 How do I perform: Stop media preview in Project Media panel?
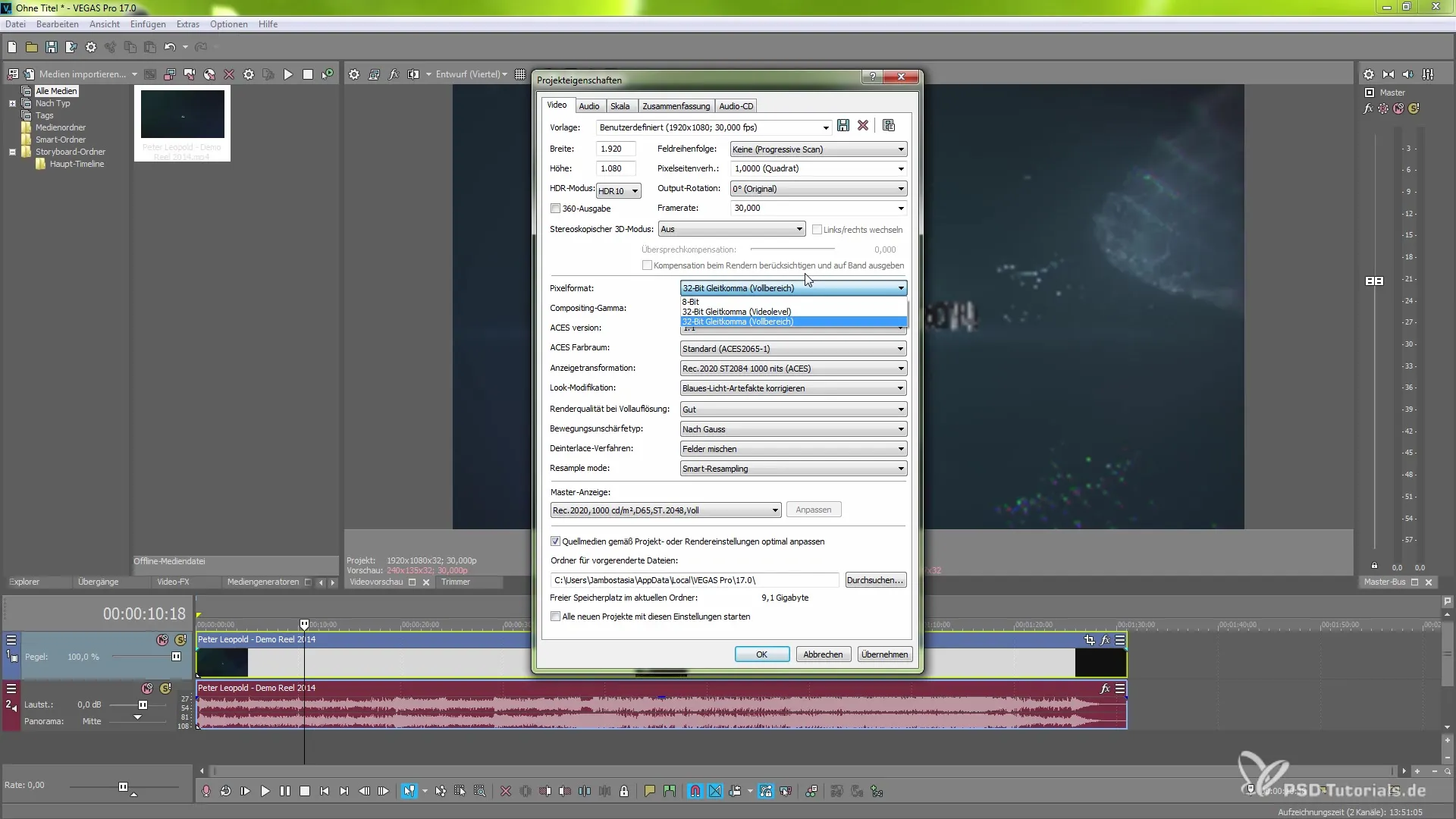point(308,74)
